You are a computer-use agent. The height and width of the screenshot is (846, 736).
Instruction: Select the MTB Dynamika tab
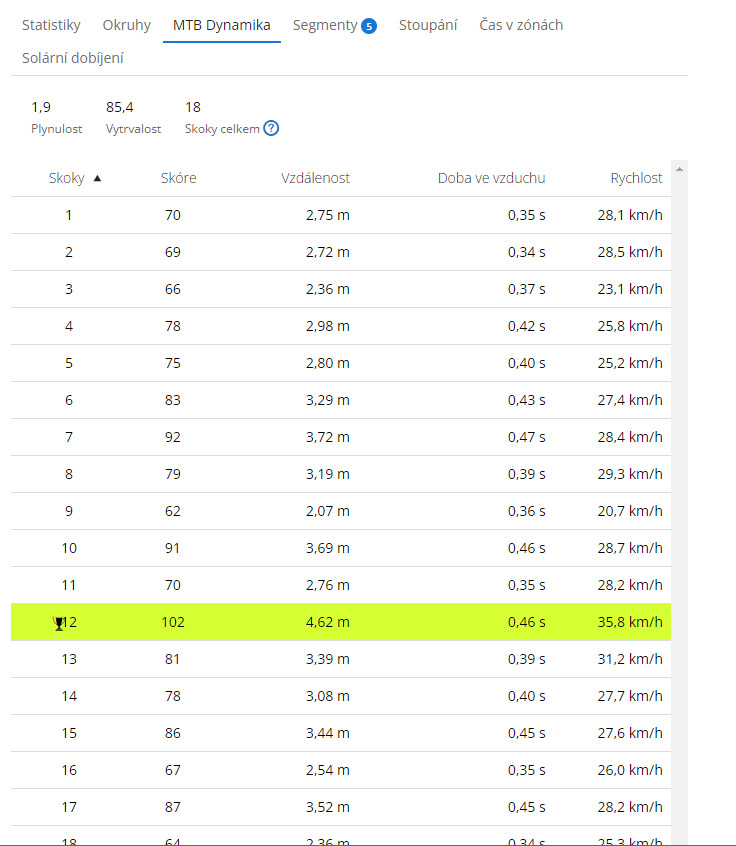pos(221,25)
